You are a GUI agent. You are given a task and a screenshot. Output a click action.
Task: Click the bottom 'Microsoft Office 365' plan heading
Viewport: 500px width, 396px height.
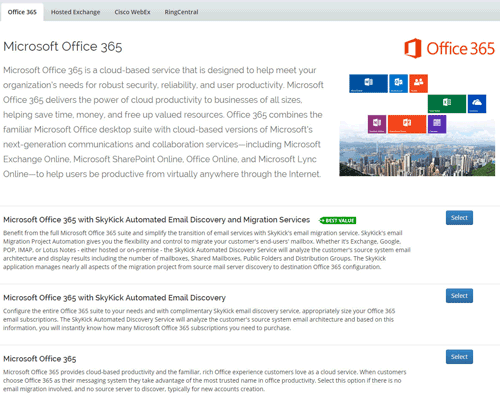pyautogui.click(x=40, y=359)
